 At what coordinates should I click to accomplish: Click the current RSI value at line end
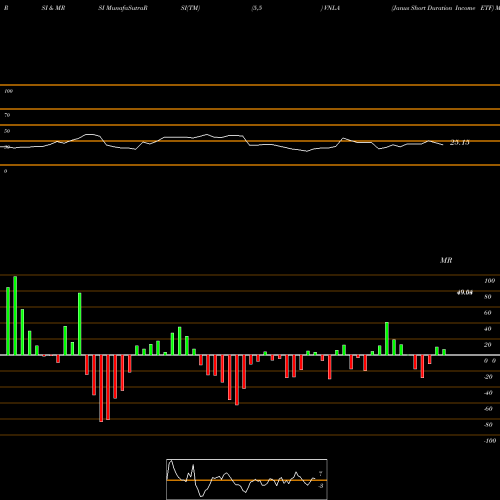pos(460,143)
